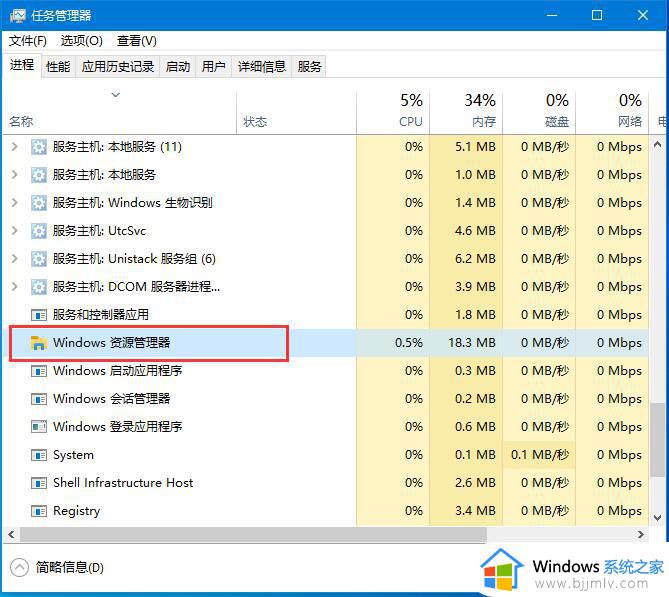This screenshot has width=669, height=597.
Task: Click the Shell Infrastructure Host icon
Action: point(39,483)
